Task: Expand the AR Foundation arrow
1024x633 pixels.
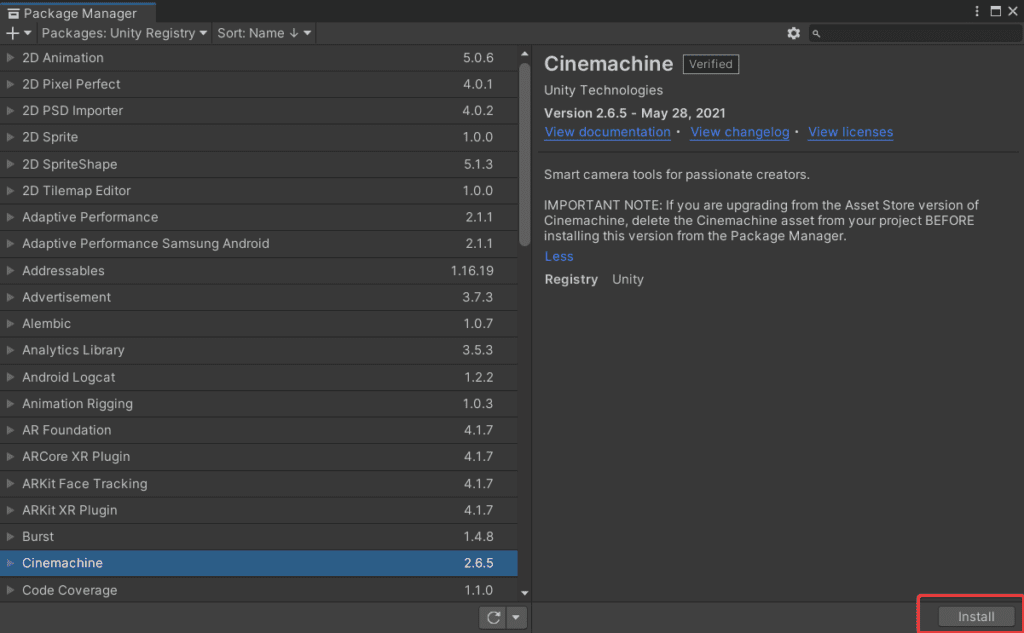Action: pyautogui.click(x=10, y=430)
